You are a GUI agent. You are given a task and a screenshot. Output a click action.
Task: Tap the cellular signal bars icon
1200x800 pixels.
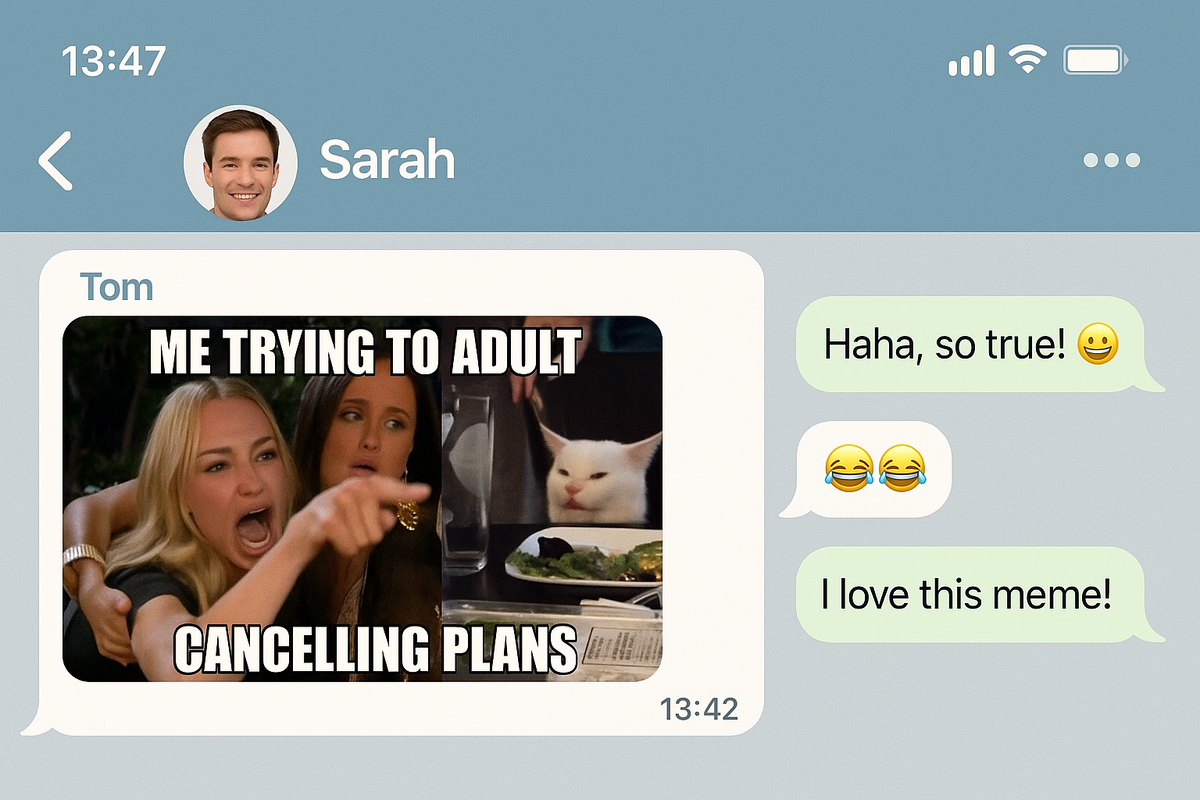click(x=971, y=62)
